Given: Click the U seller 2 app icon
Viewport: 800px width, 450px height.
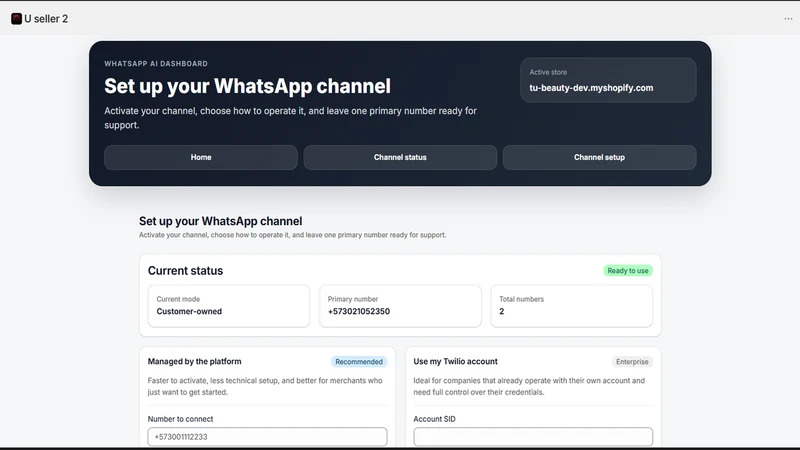Looking at the screenshot, I should tap(16, 19).
